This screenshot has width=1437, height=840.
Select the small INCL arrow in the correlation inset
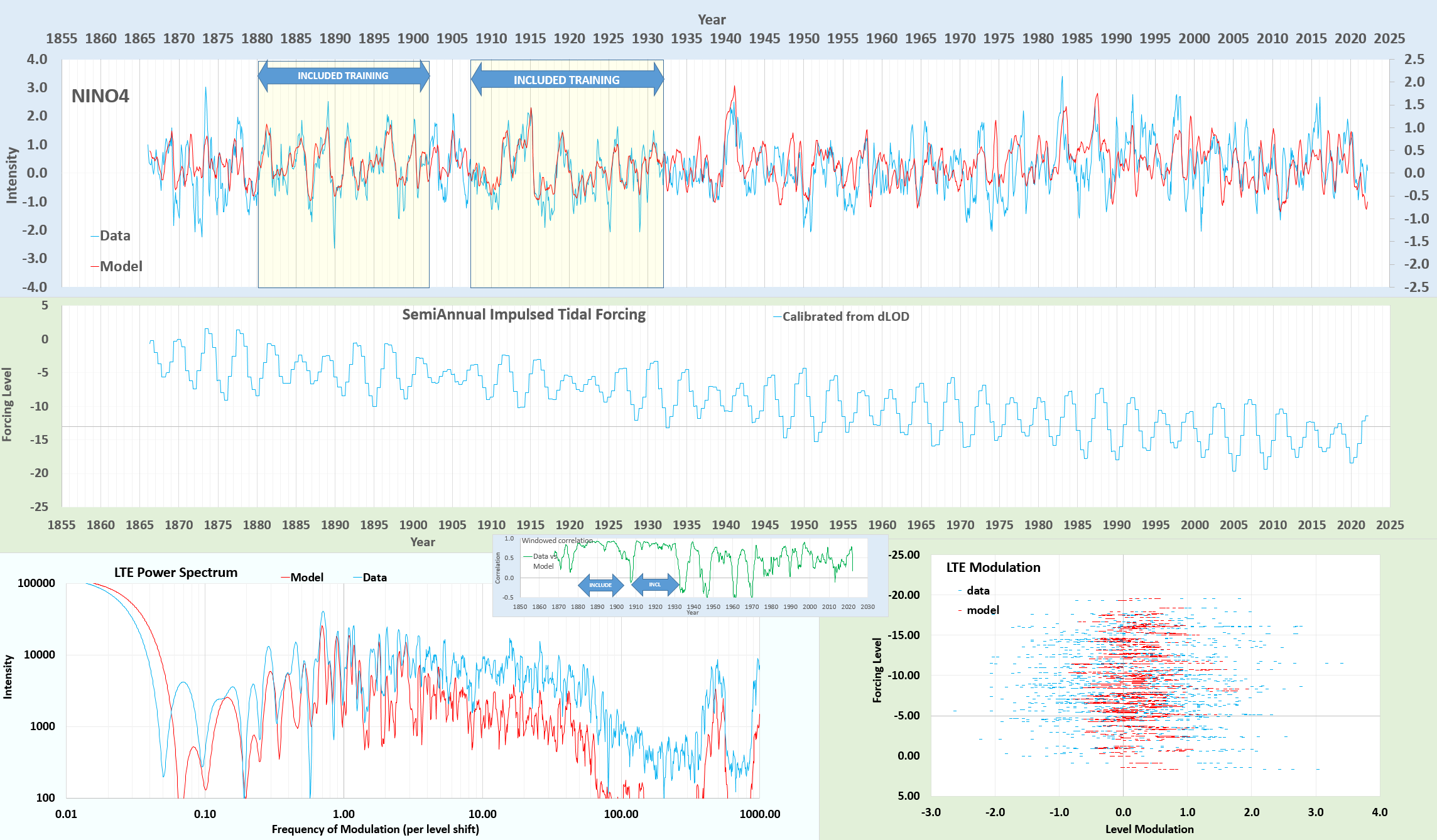click(655, 584)
